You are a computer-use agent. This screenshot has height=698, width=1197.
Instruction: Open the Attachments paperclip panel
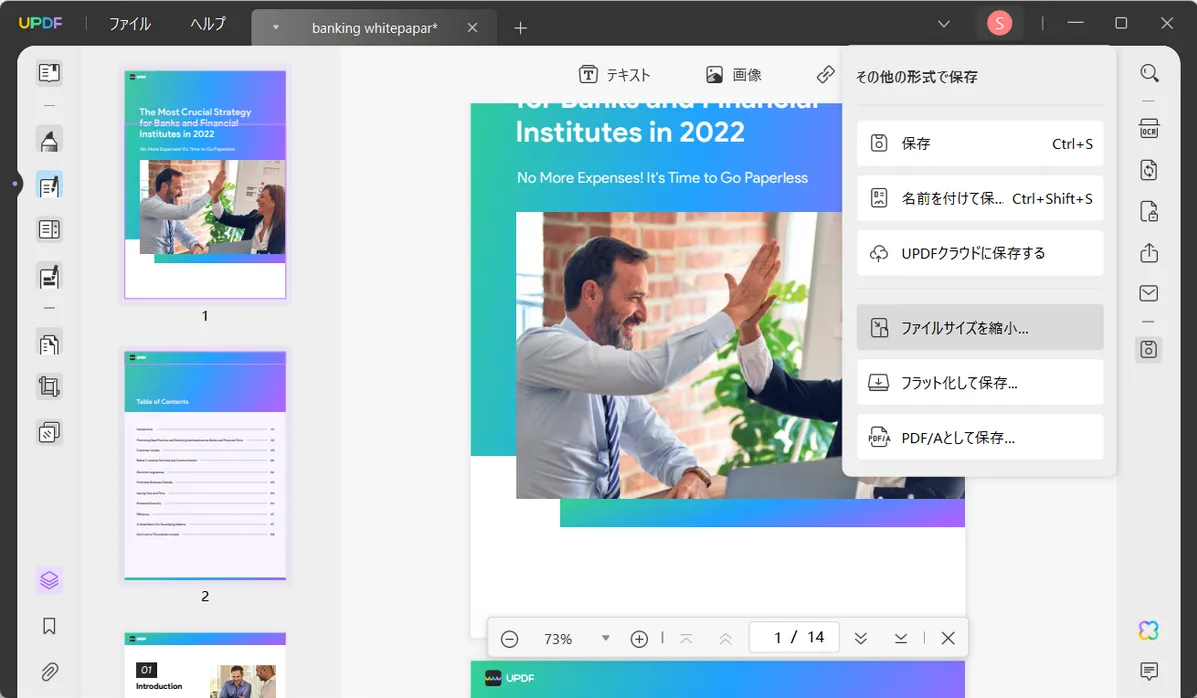coord(50,672)
